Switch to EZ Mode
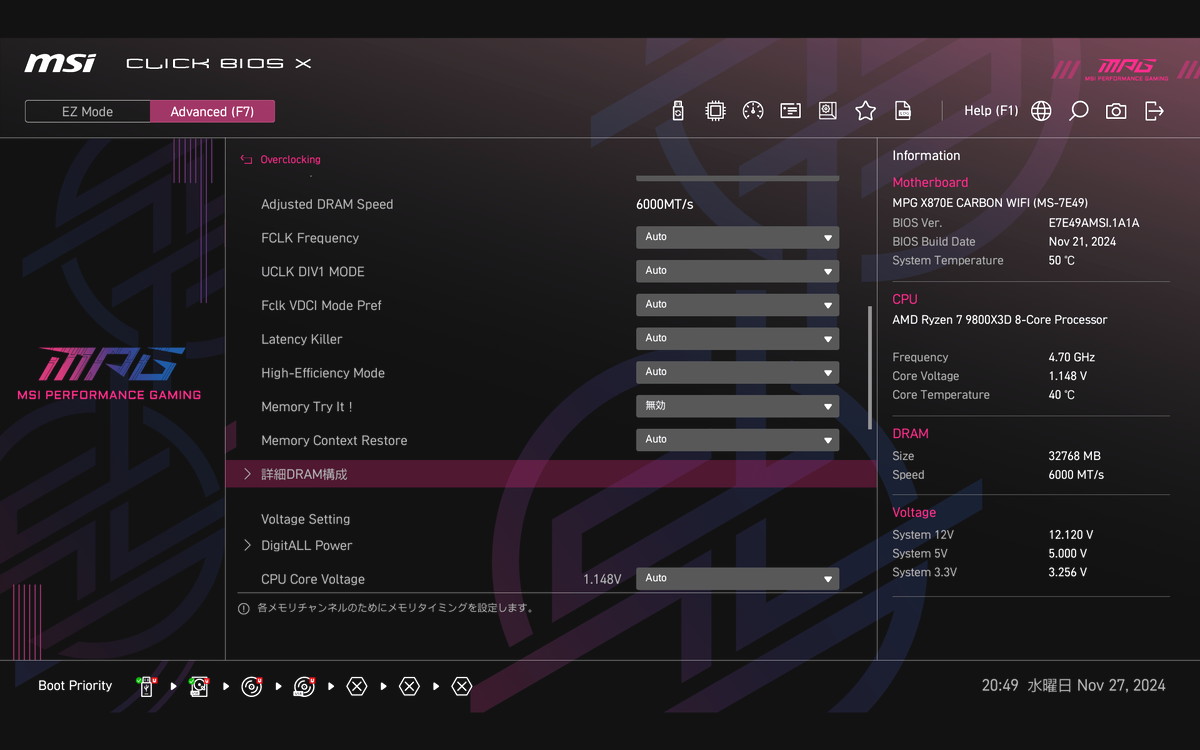The height and width of the screenshot is (750, 1200). tap(88, 112)
